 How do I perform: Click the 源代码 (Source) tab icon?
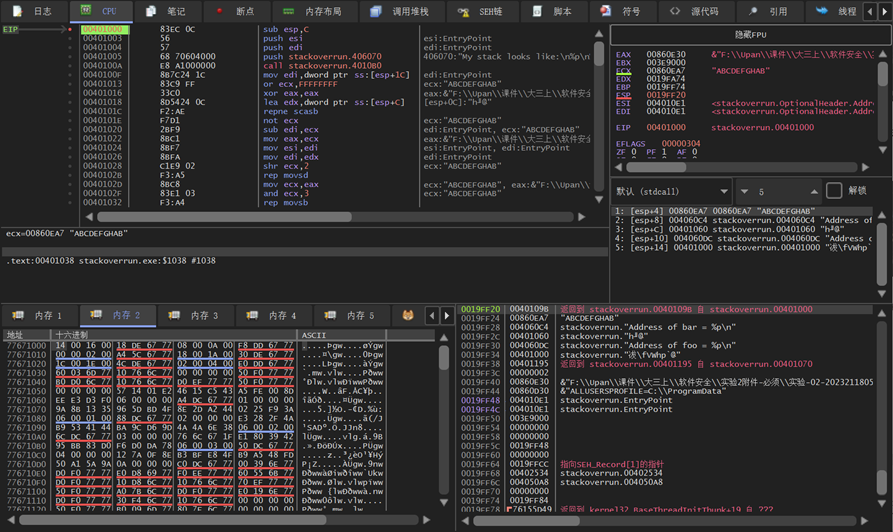tap(675, 11)
